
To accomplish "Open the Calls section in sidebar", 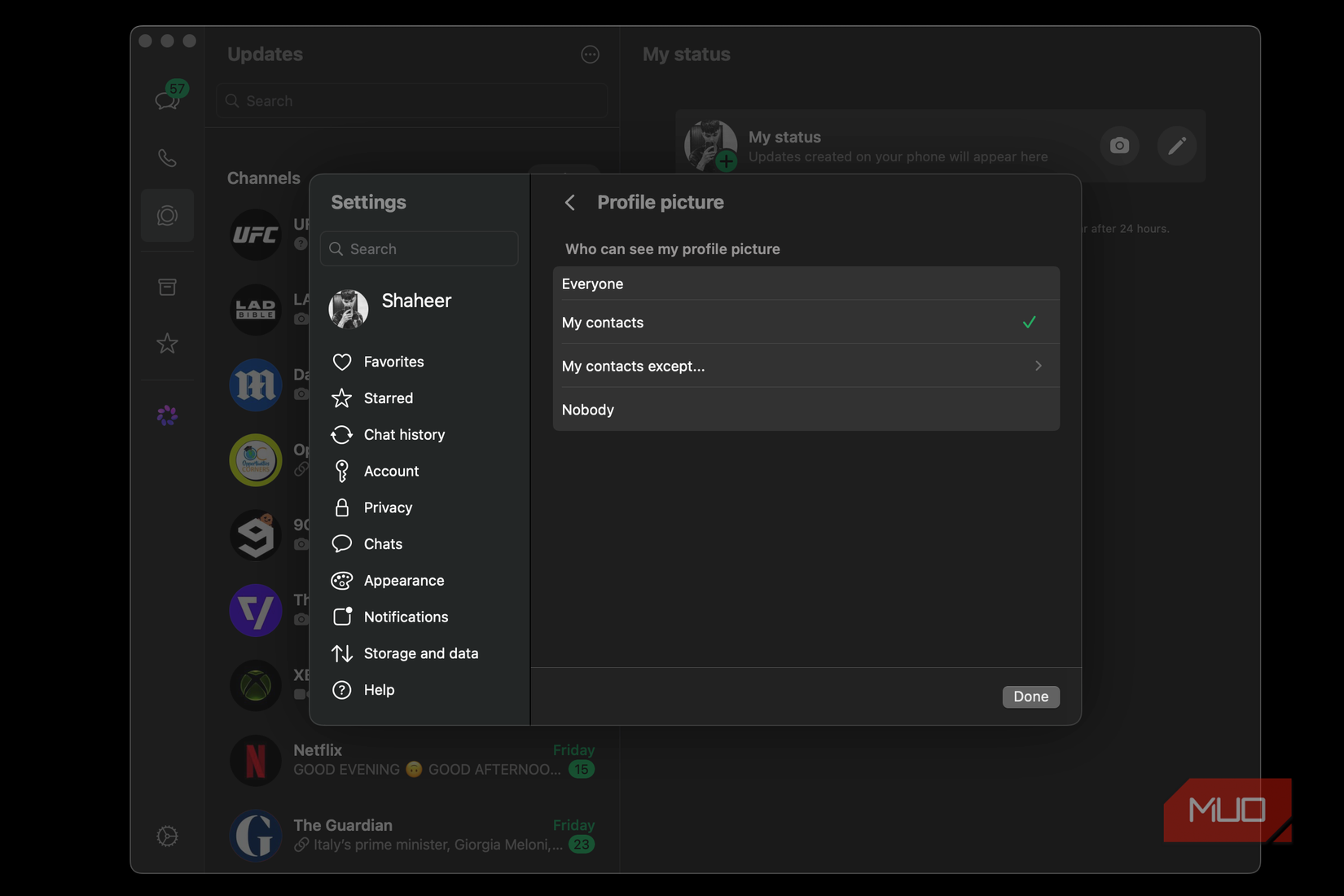I will 167,158.
